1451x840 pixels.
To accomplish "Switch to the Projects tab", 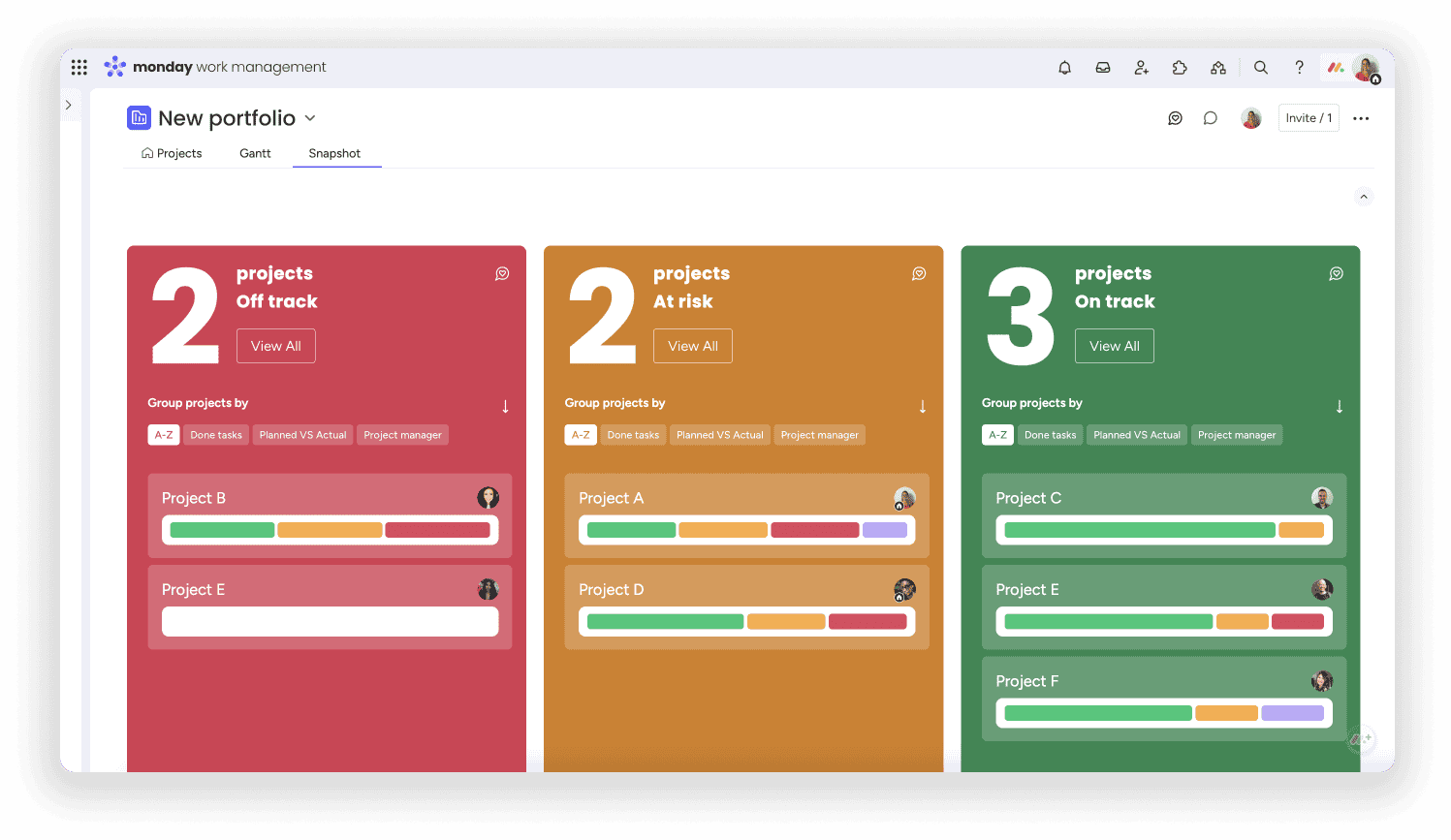I will (x=173, y=153).
